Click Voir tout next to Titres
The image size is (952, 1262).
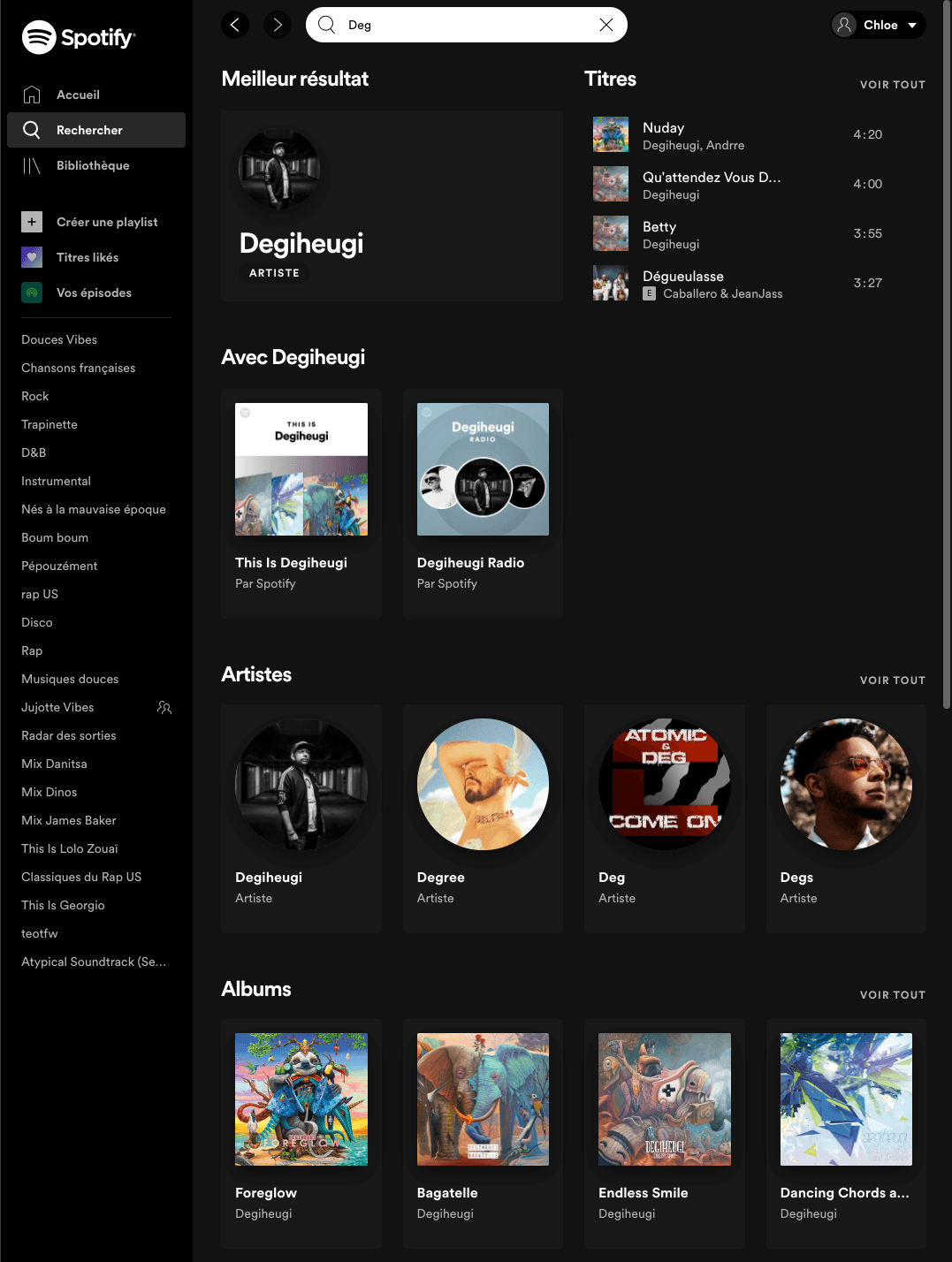point(893,85)
